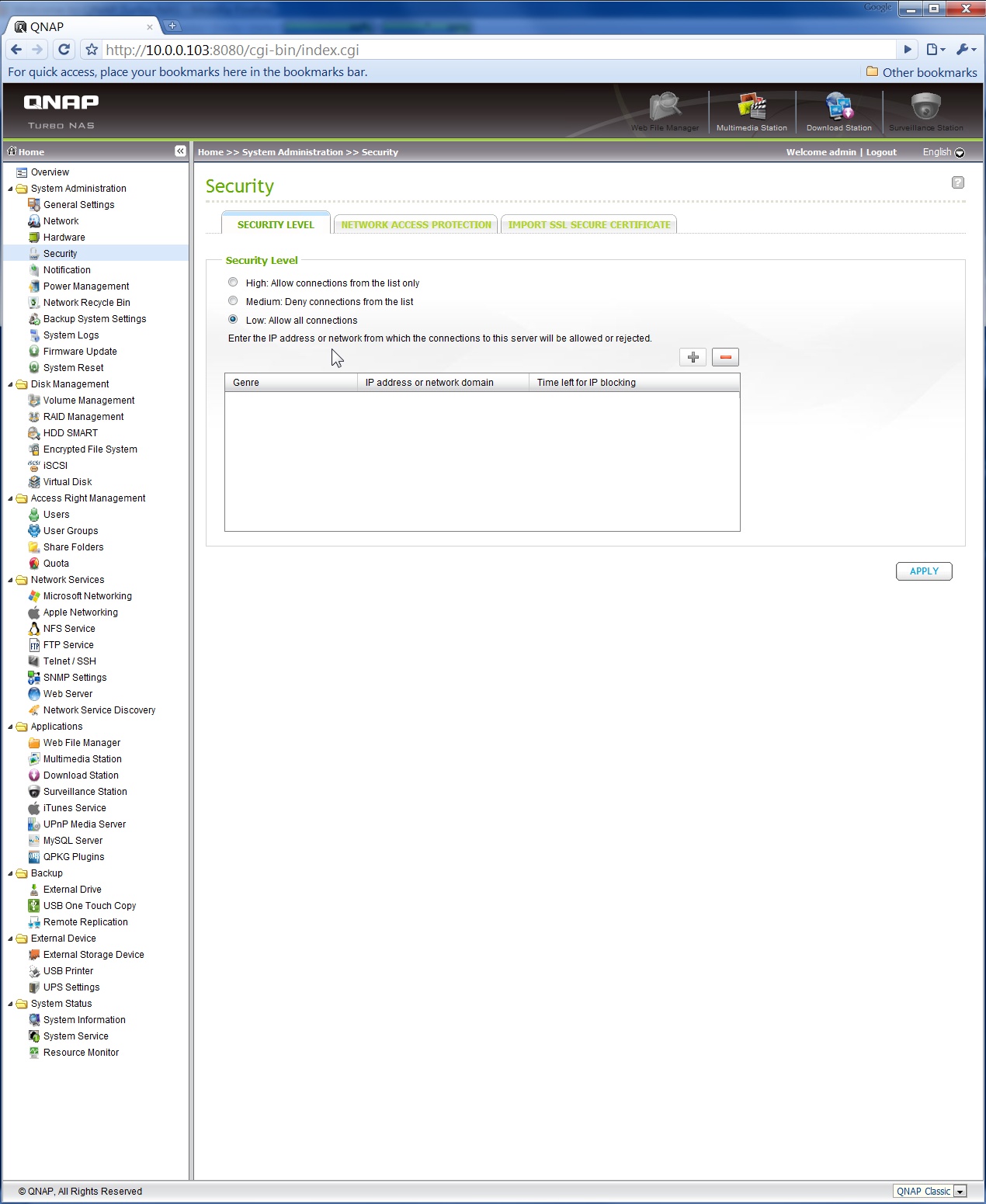This screenshot has width=986, height=1204.
Task: Click the iSCSI icon in sidebar
Action: pos(34,466)
